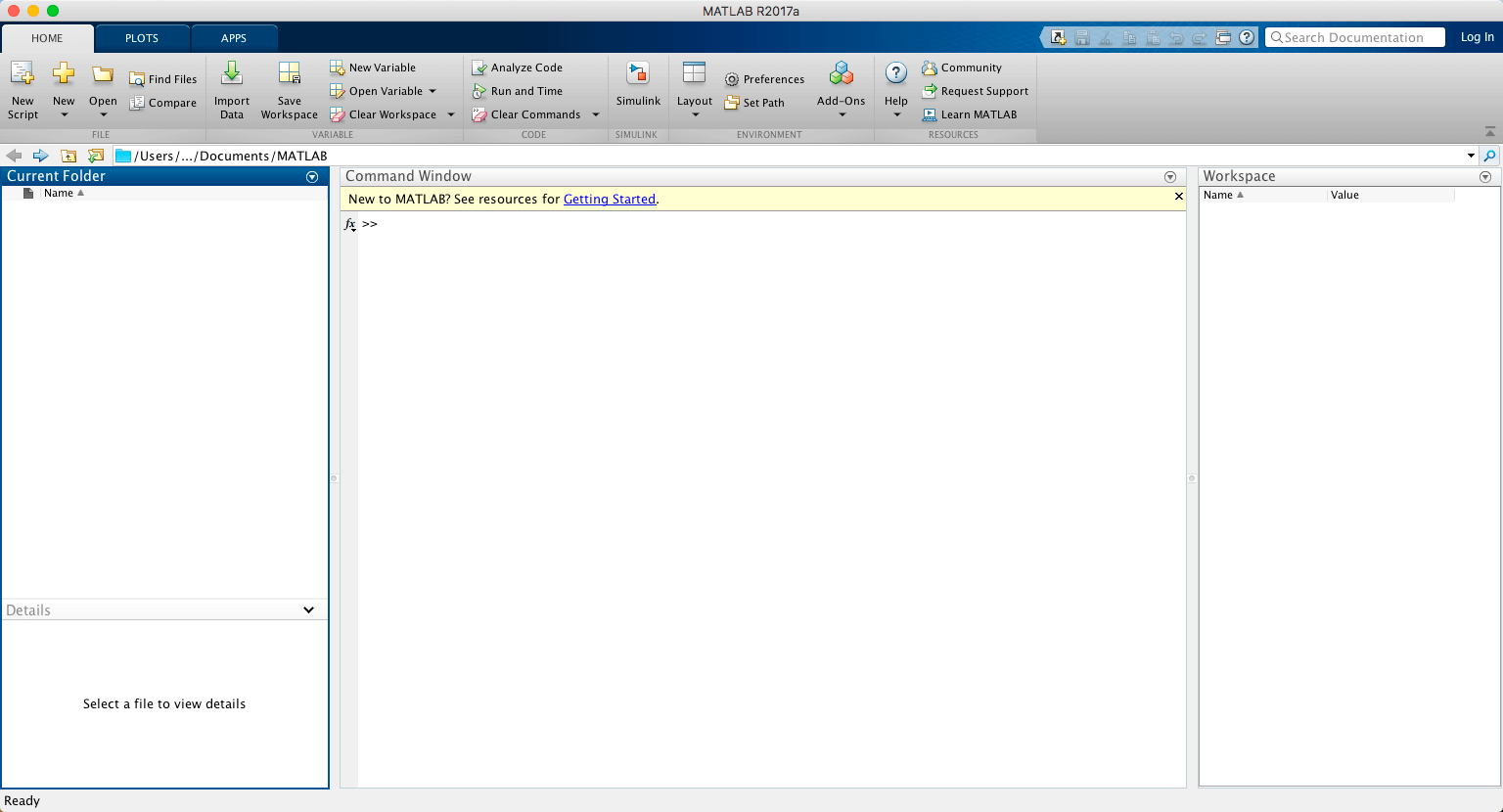Open the Getting Started link
Viewport: 1503px width, 812px height.
click(610, 199)
